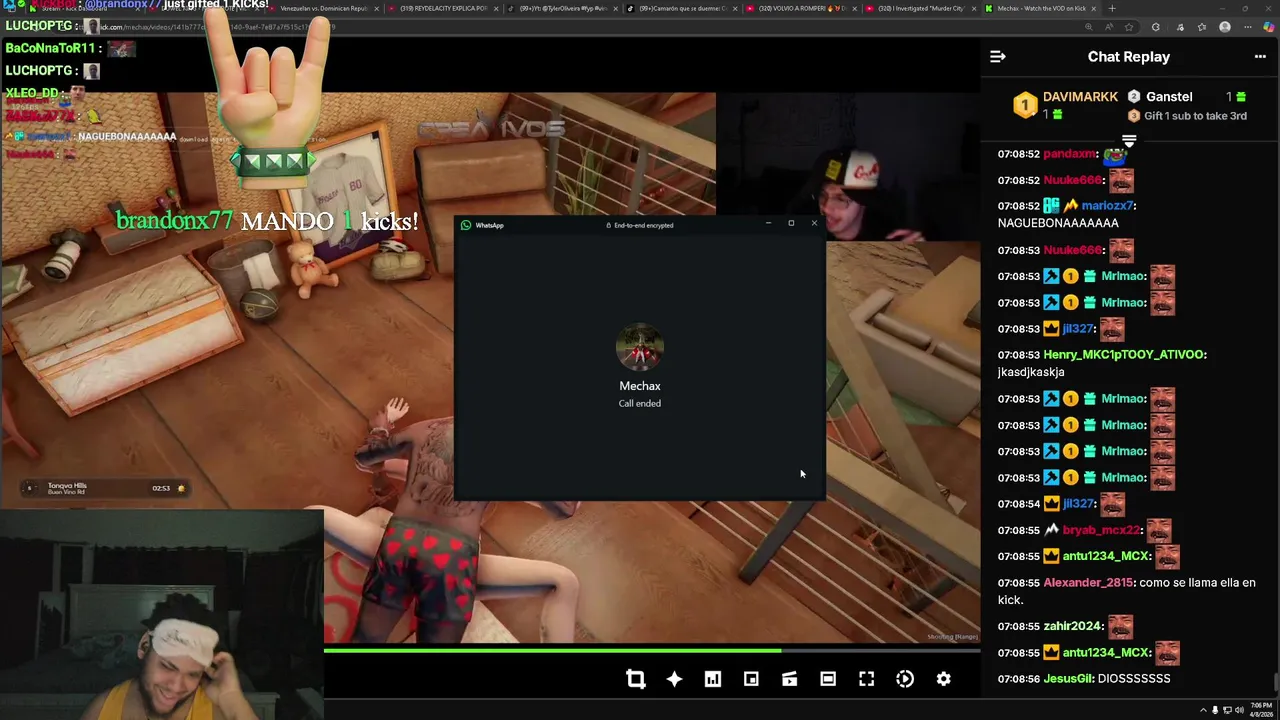Click network tray icon in taskbar
The width and height of the screenshot is (1280, 720).
[x=1228, y=710]
